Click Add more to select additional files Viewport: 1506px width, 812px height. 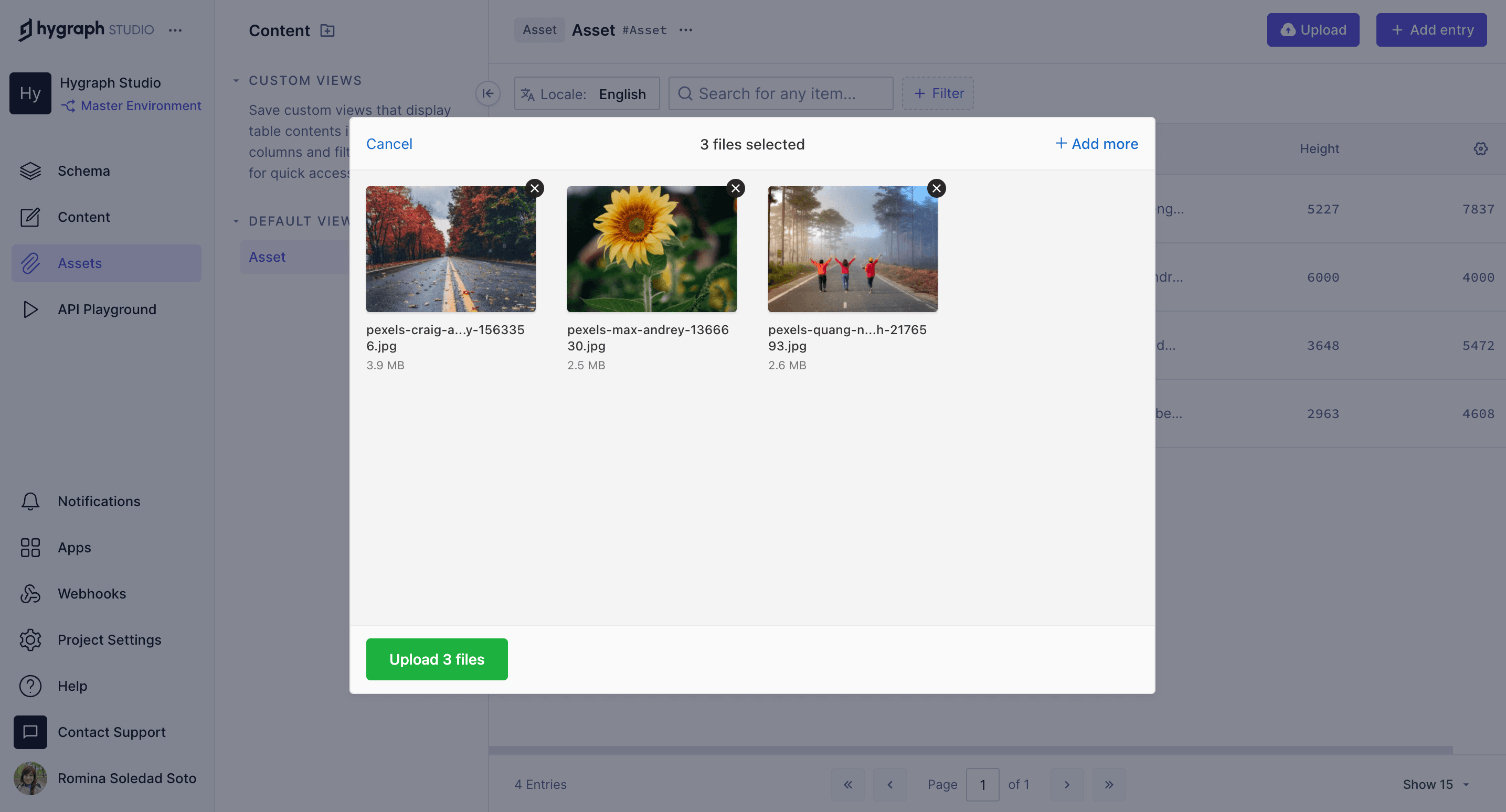[x=1096, y=144]
